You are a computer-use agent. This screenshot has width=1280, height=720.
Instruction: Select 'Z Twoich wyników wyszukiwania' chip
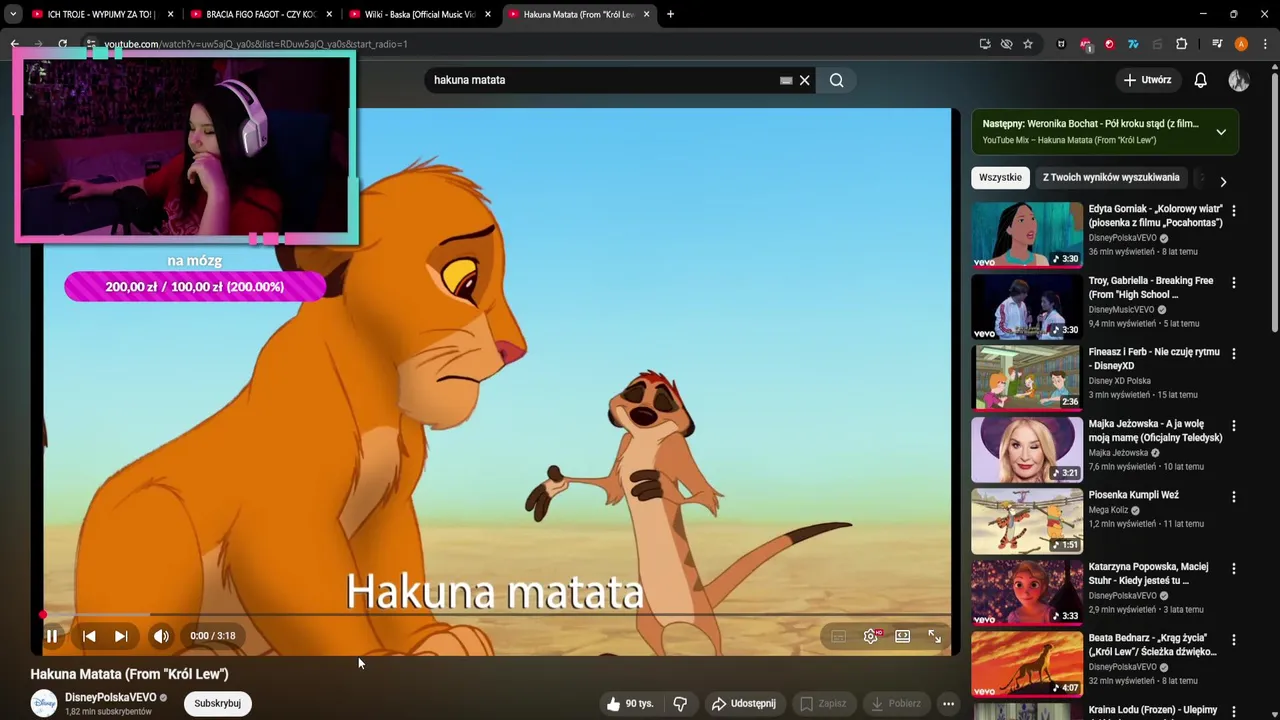[1111, 177]
